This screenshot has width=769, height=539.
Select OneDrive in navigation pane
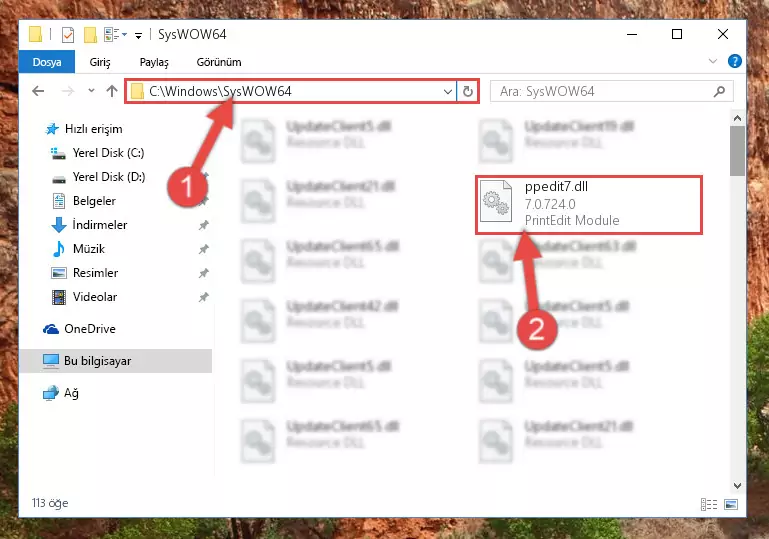tap(90, 329)
